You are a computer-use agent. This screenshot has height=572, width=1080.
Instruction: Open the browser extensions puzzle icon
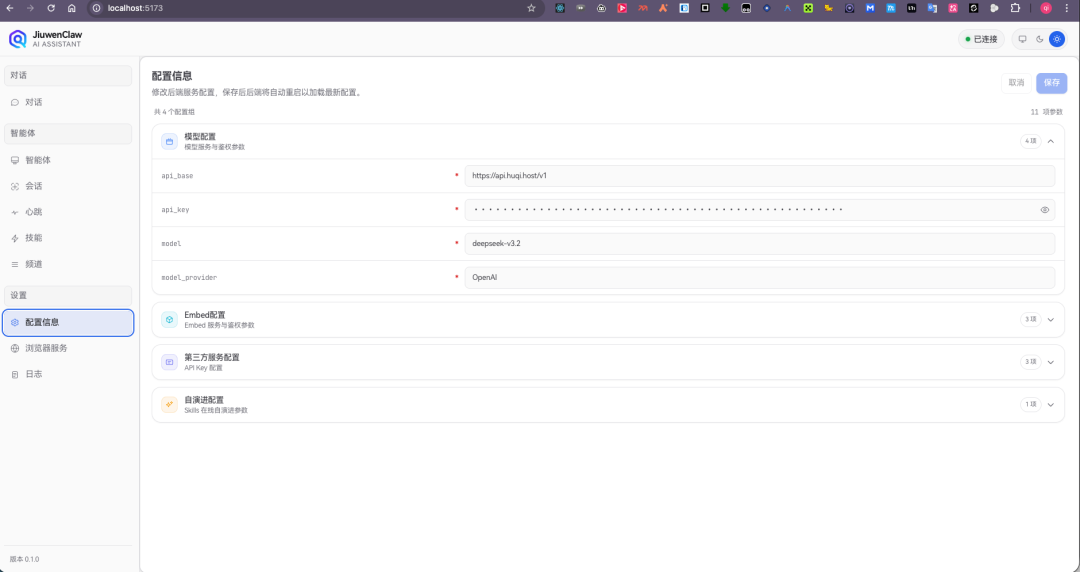(x=1015, y=8)
